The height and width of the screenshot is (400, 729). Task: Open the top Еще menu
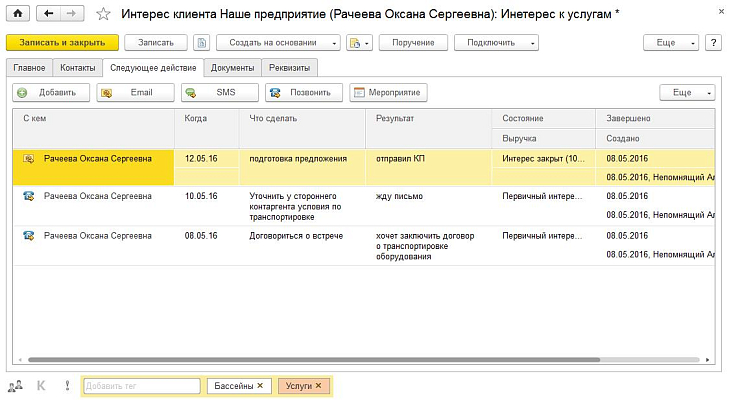click(670, 43)
